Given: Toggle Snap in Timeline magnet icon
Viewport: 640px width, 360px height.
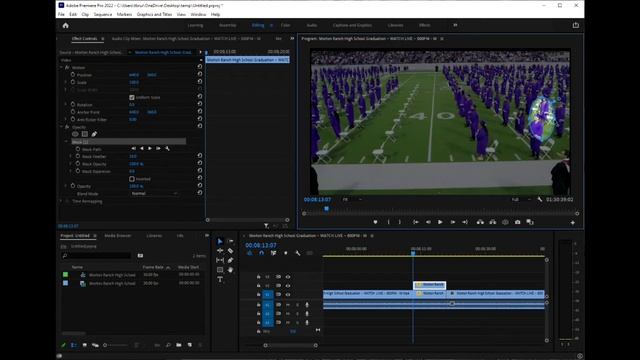Looking at the screenshot, I should [262, 253].
